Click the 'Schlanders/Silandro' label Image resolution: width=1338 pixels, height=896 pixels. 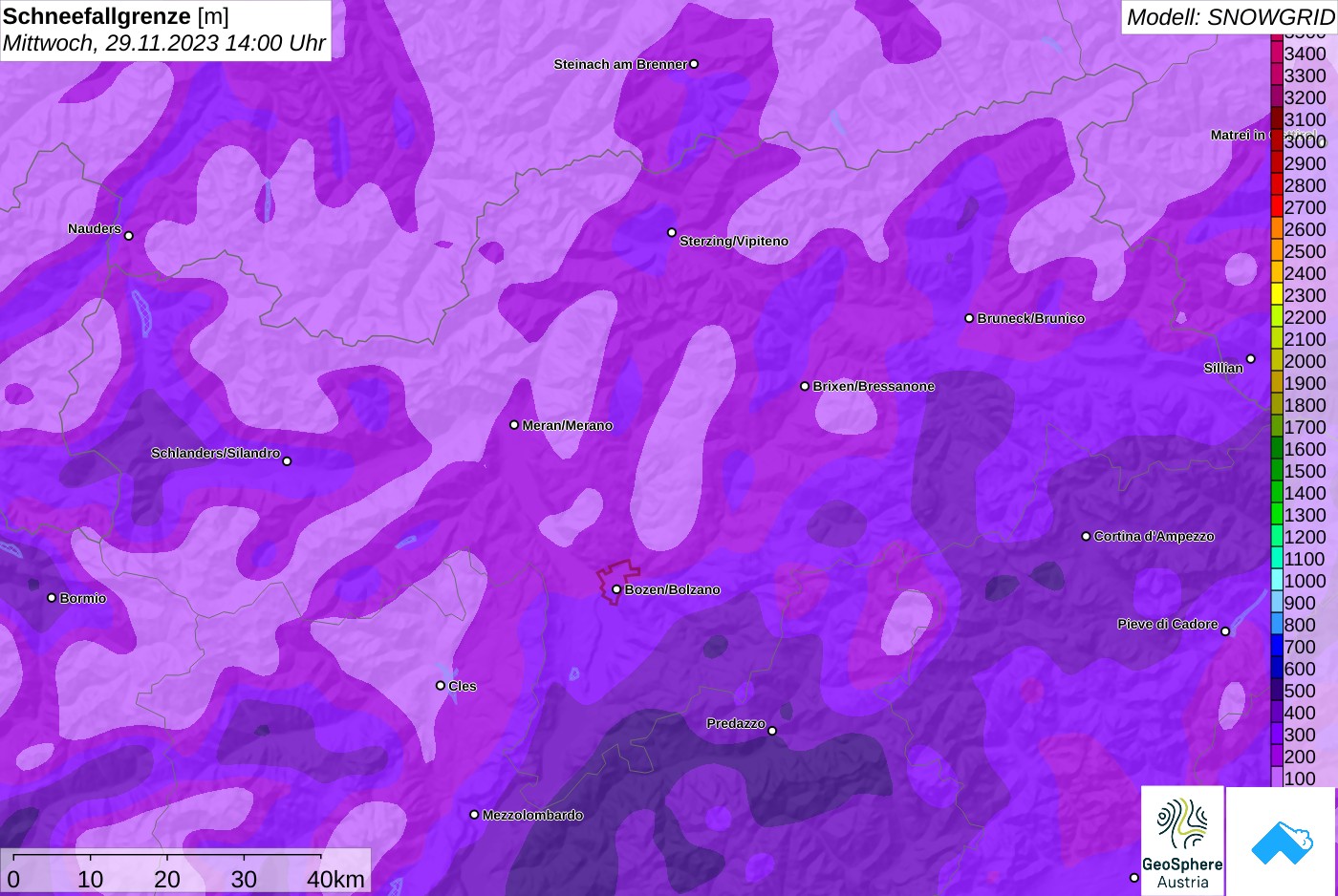point(215,453)
